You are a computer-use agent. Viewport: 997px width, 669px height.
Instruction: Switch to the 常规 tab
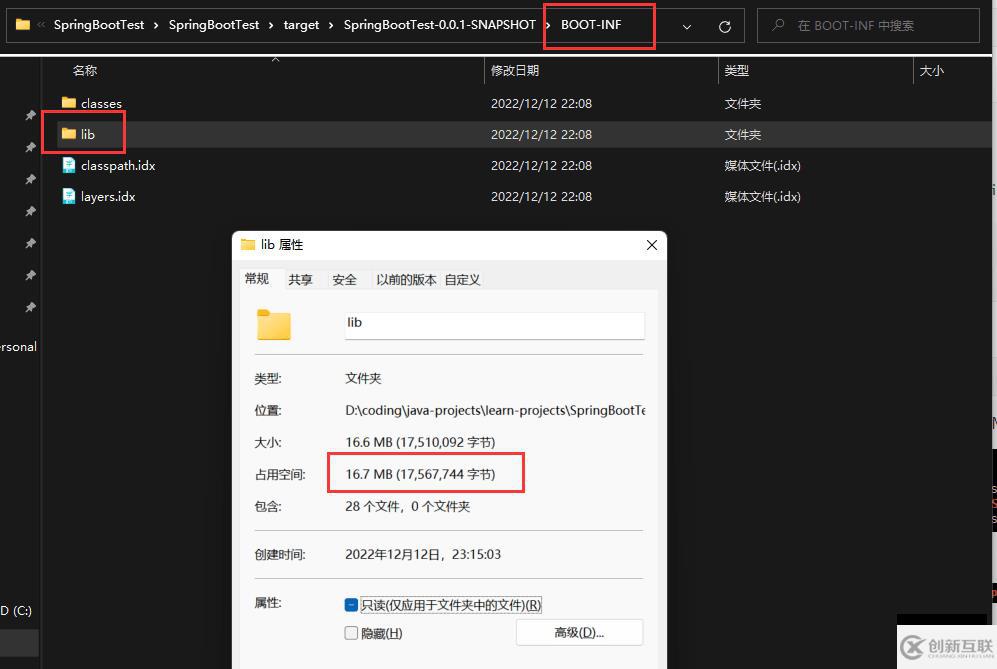pos(257,279)
